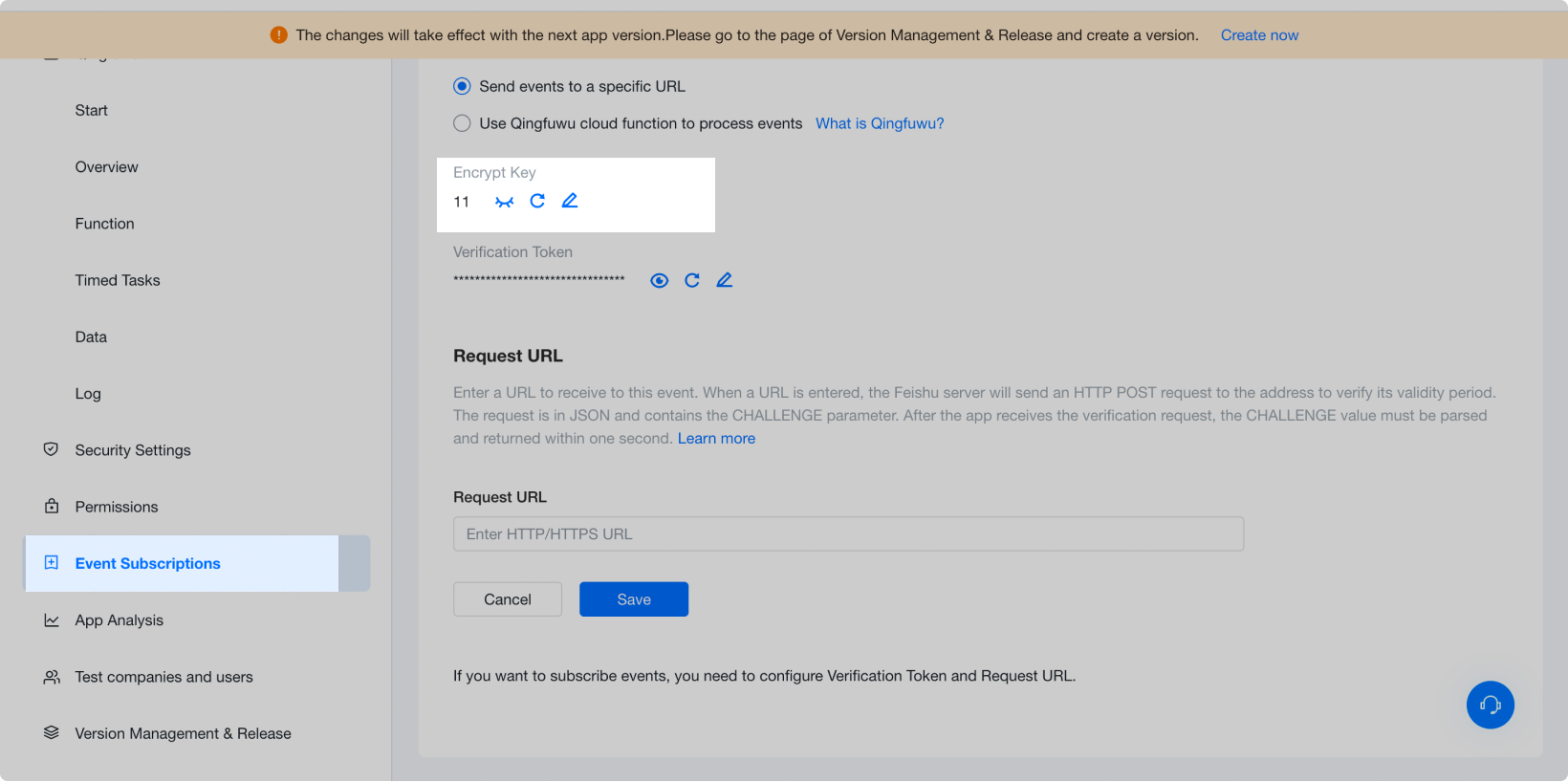
Task: Click the Cancel button
Action: click(x=508, y=599)
